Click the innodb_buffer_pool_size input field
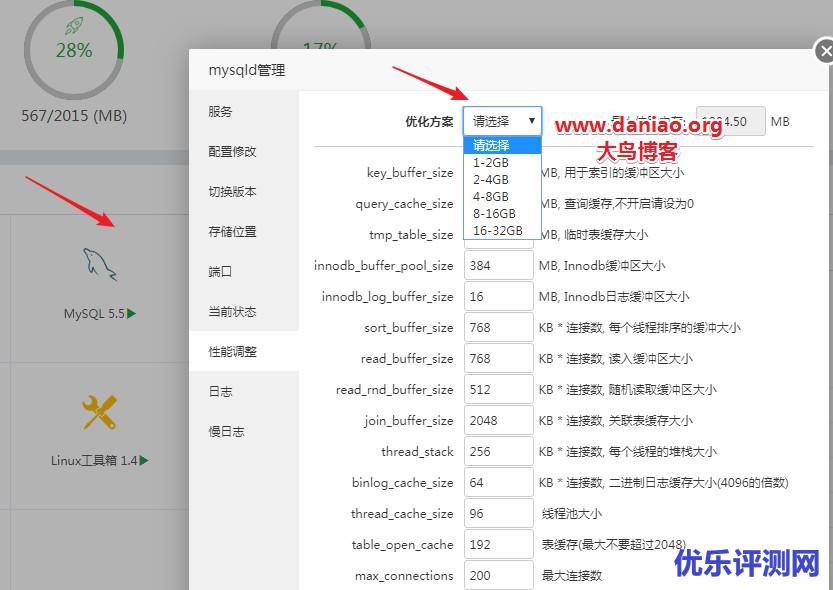 coord(498,266)
